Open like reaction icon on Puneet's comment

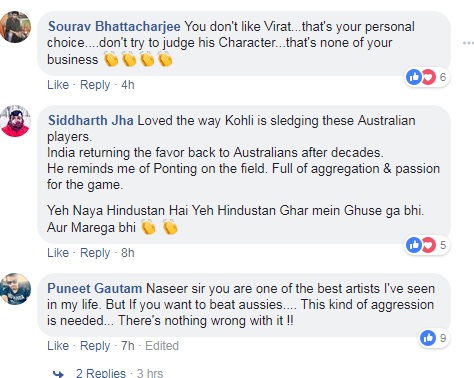(x=428, y=338)
